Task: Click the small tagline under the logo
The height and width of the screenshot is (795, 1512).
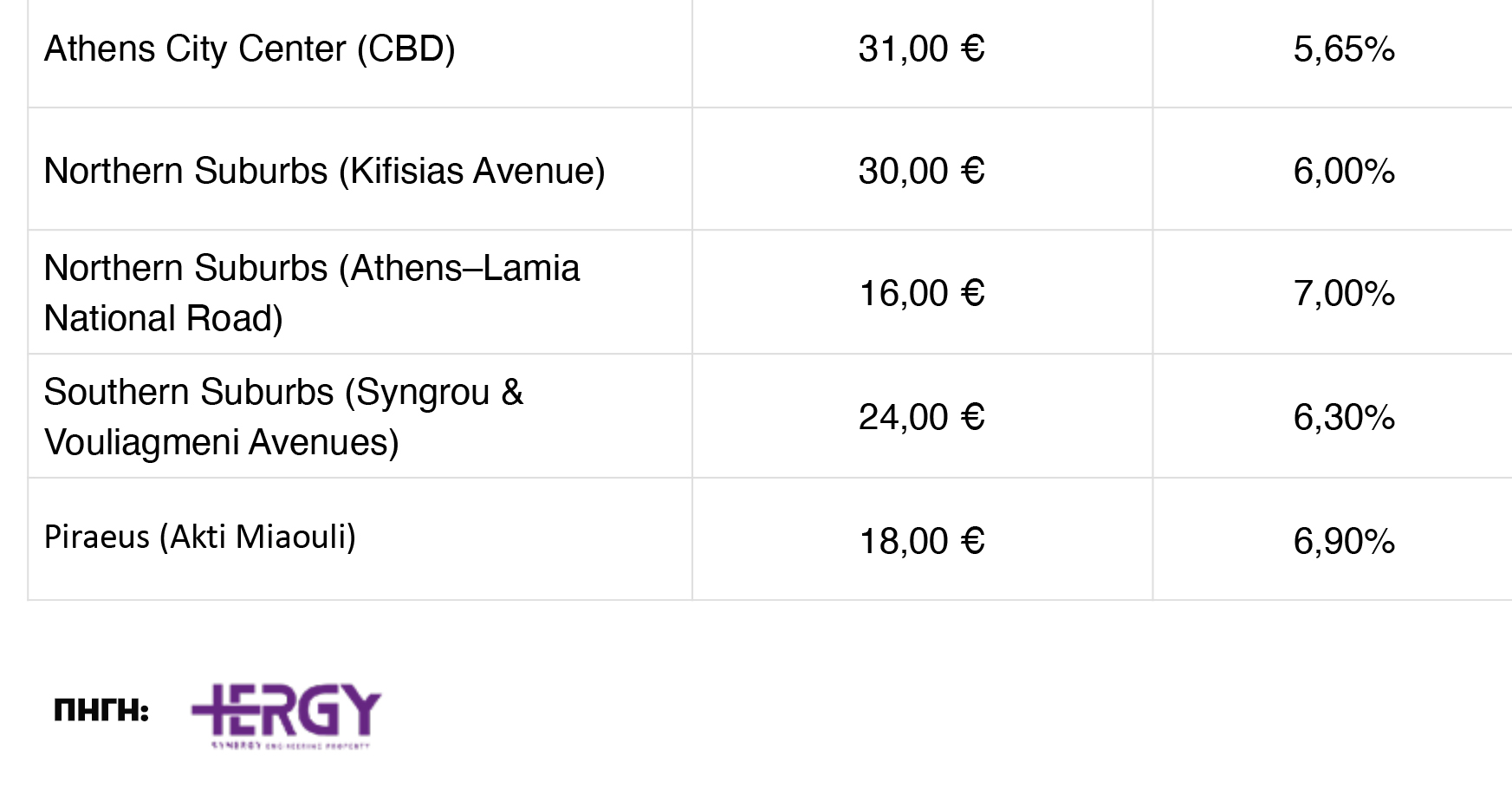Action: 290,745
